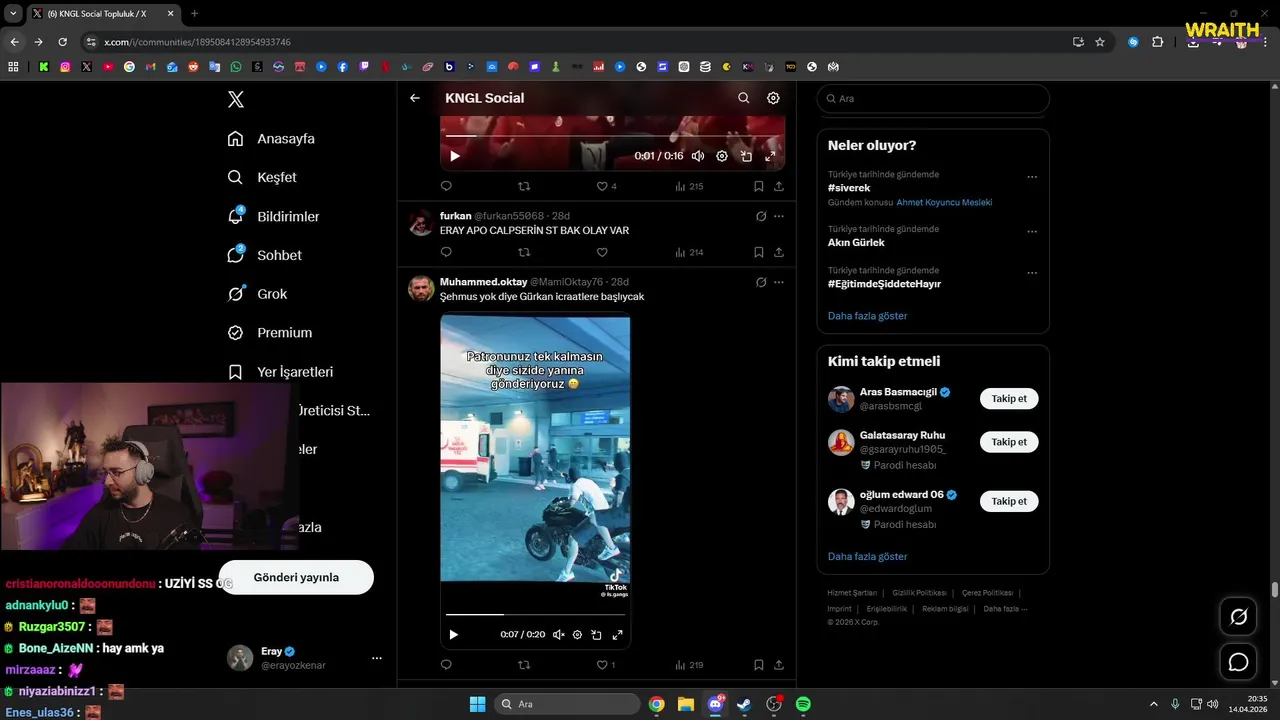The height and width of the screenshot is (720, 1280).
Task: Go back with the KNGL Social arrow
Action: 415,98
